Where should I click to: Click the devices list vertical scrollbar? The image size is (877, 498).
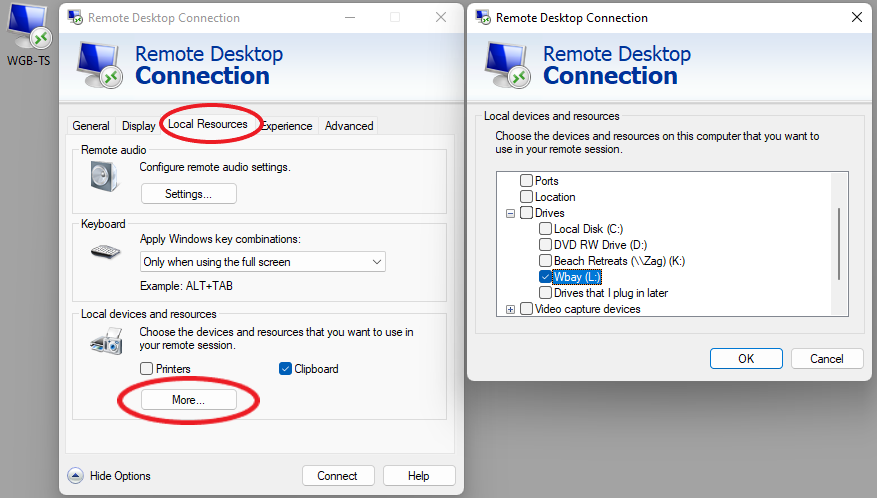(839, 243)
